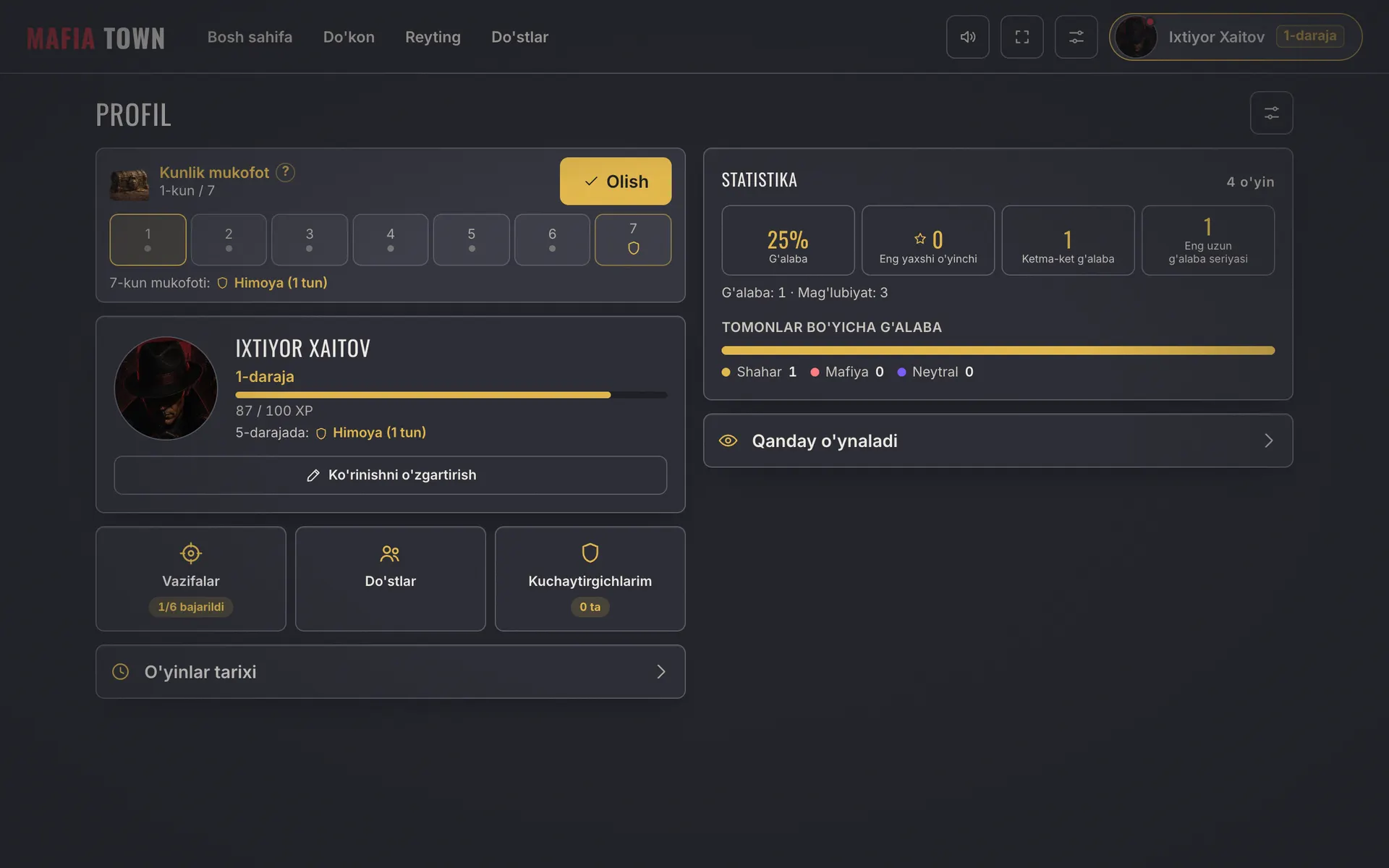Claim reward with the Olish button
Screen dimensions: 1389x868
(615, 181)
